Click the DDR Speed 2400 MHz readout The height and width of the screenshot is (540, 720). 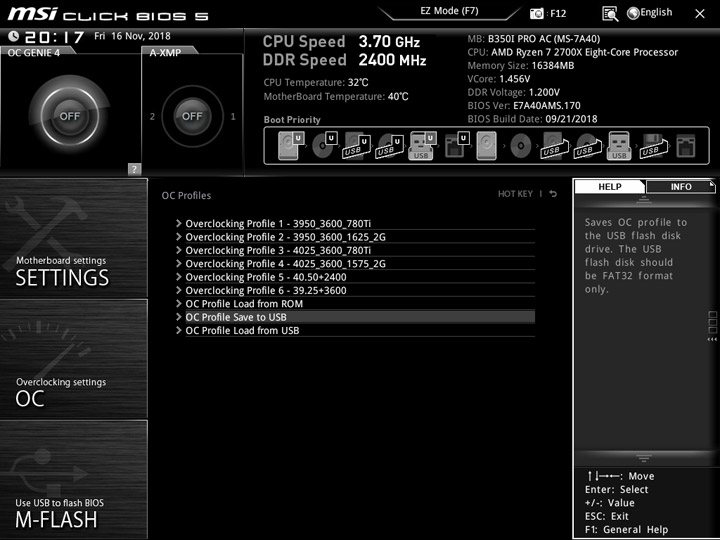click(x=344, y=60)
